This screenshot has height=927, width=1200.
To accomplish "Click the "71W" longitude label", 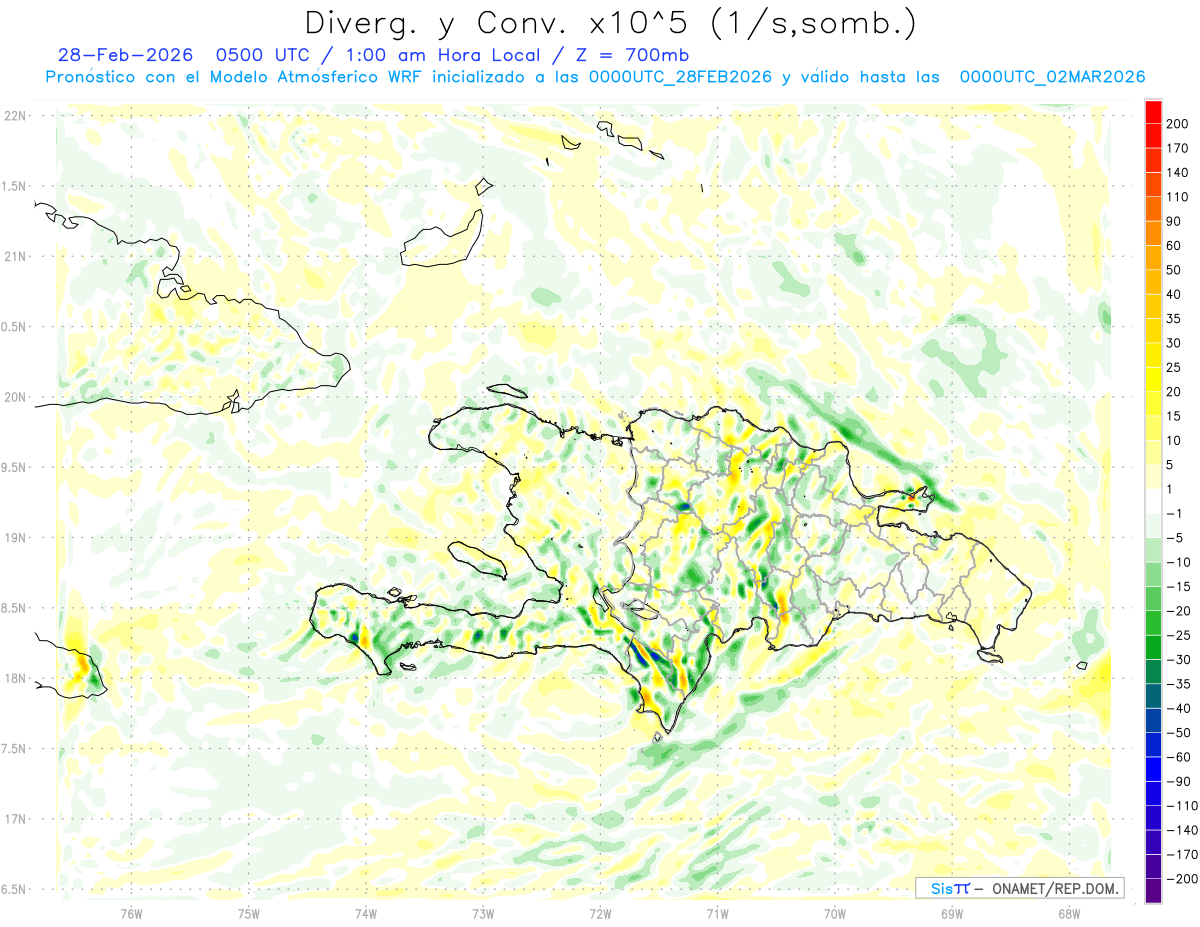I will pyautogui.click(x=717, y=913).
